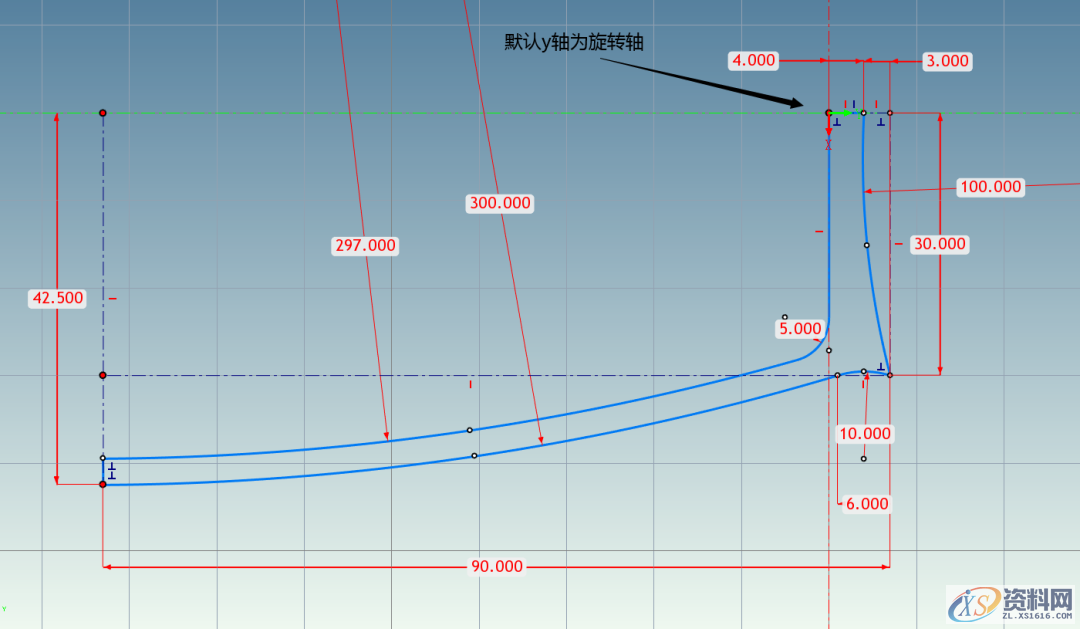The image size is (1080, 629).
Task: Select the 默认y轴为旋转轴 annotation text
Action: click(572, 43)
